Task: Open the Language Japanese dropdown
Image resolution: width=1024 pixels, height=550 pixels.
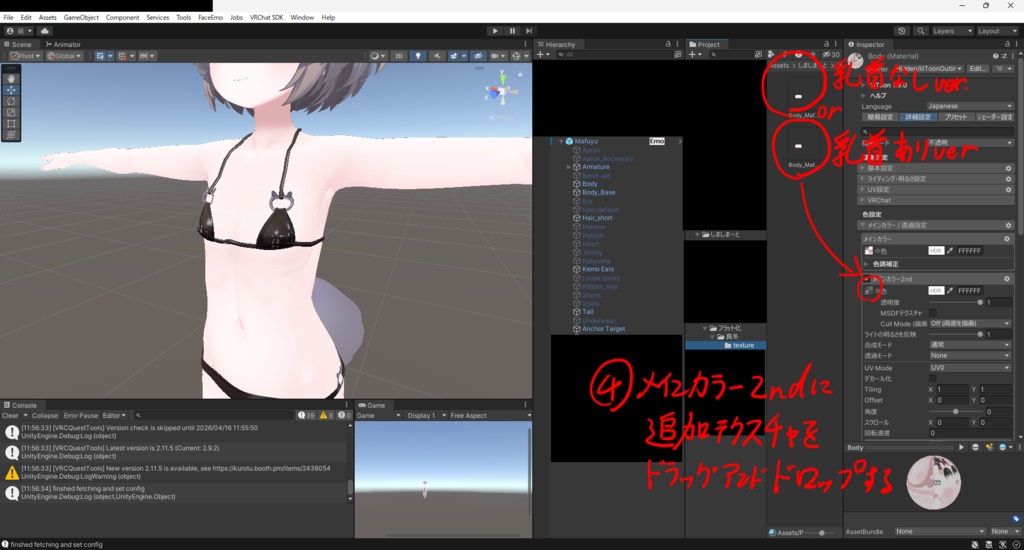Action: coord(970,106)
